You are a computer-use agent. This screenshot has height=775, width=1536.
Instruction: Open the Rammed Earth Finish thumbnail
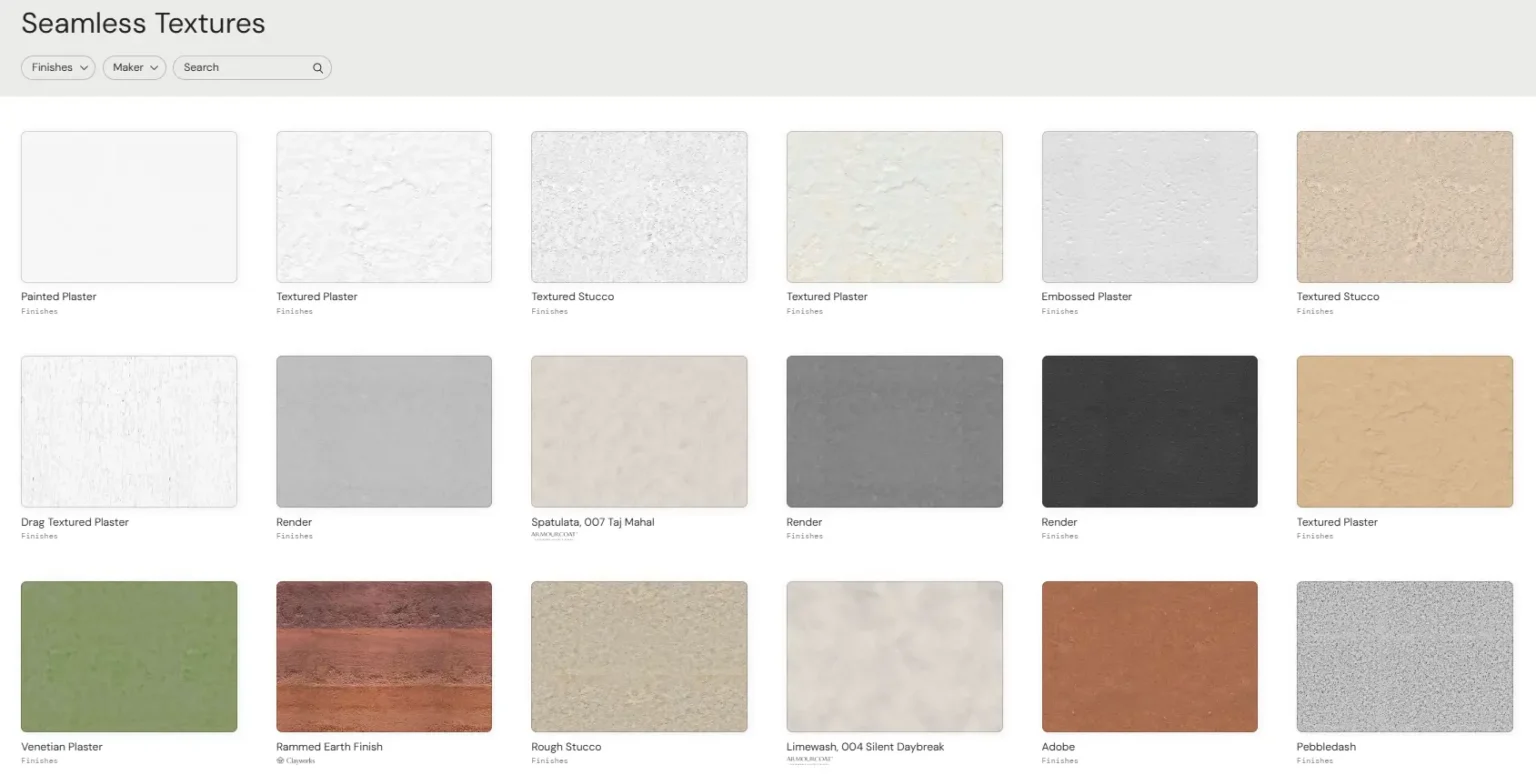[384, 656]
